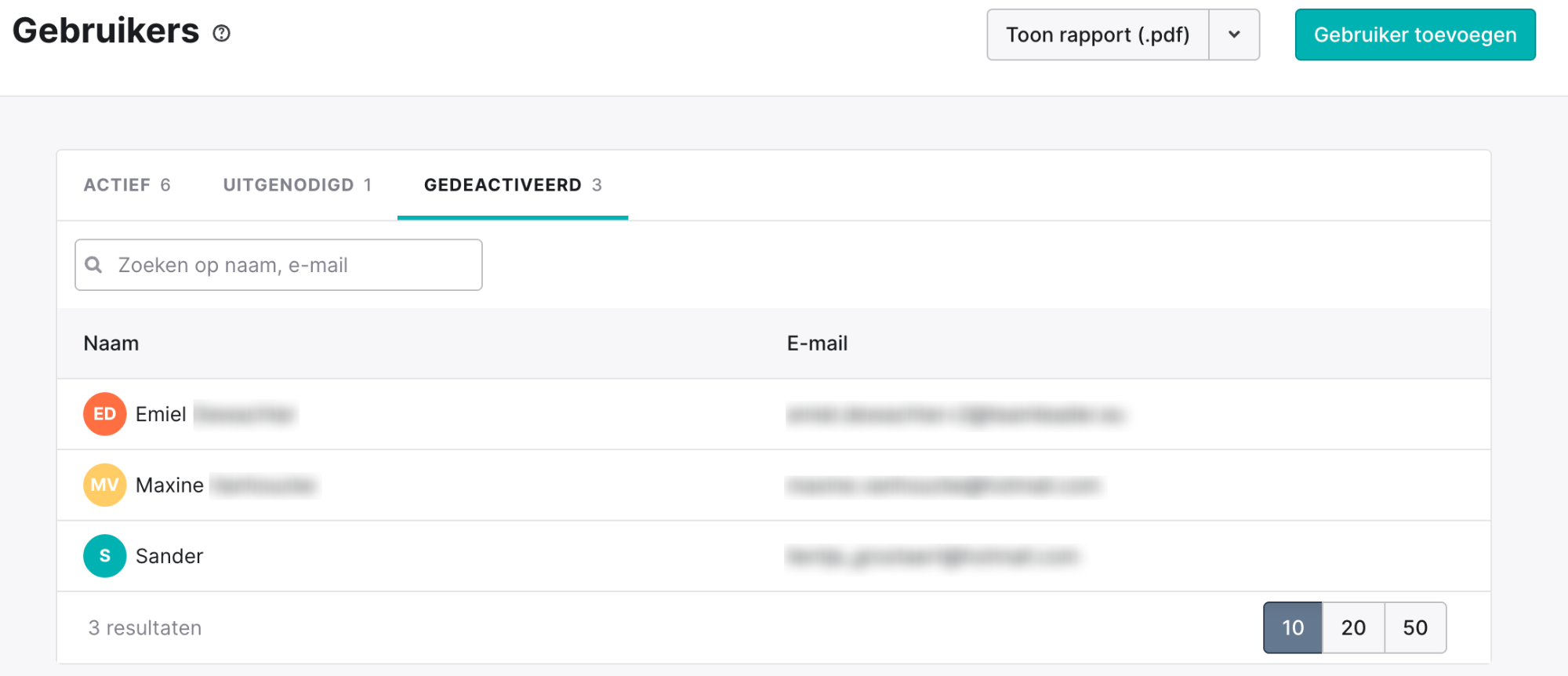Open user Emiel's row
This screenshot has height=676, width=1568.
[774, 414]
